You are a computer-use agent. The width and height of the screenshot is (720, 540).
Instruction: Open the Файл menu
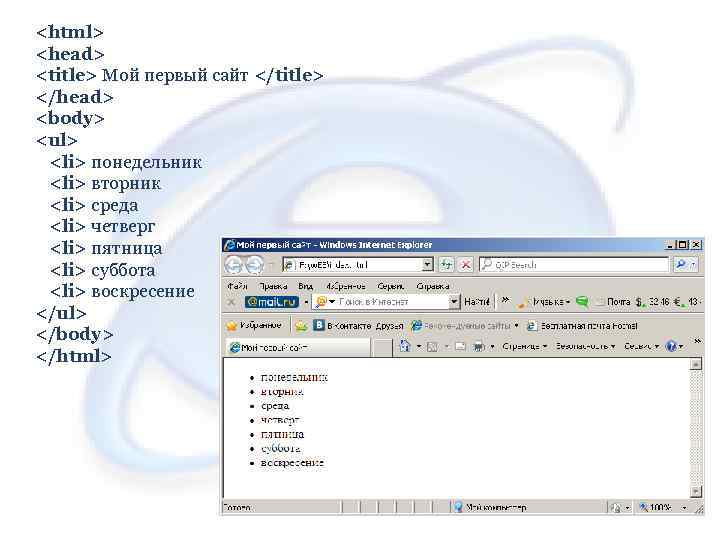(237, 286)
